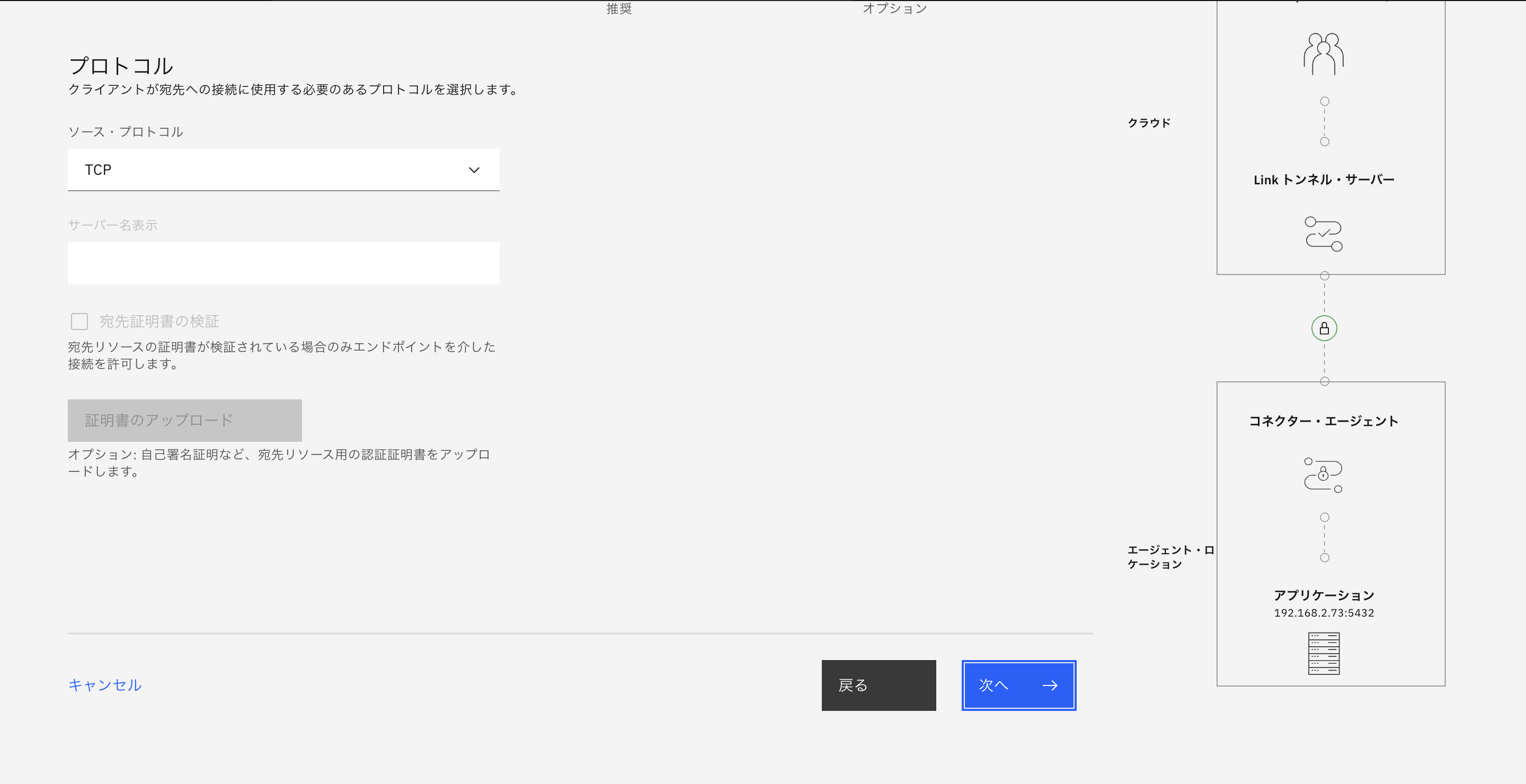
Task: Click the green padlock icon on the connection line
Action: 1325,328
